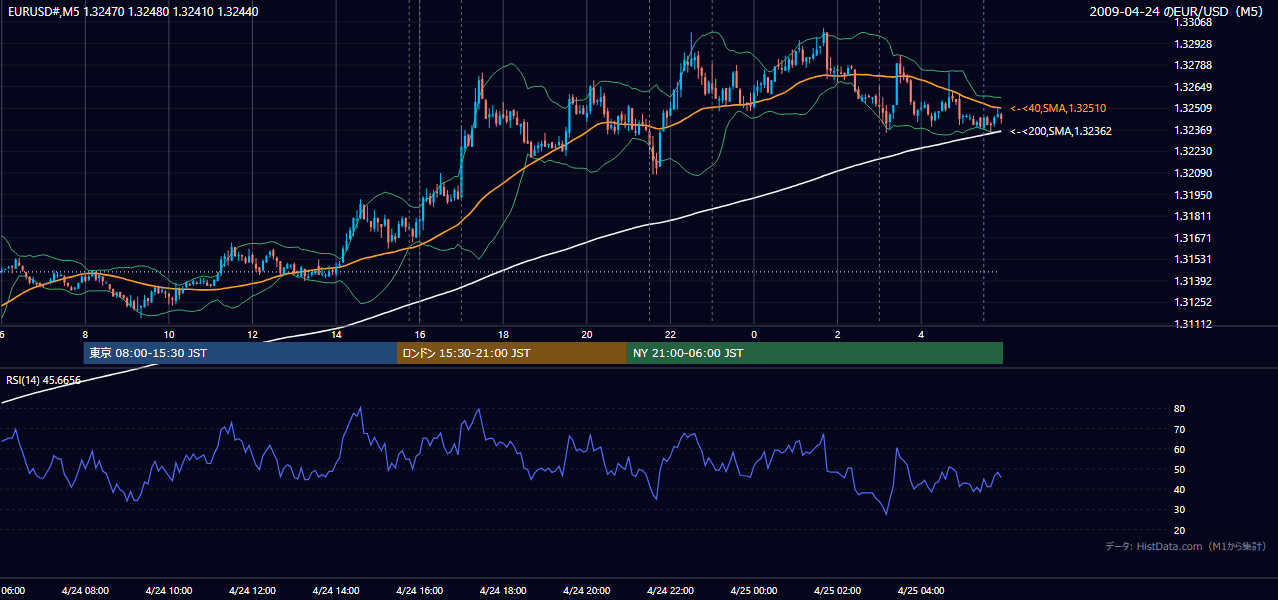The height and width of the screenshot is (600, 1278).
Task: Click the 1.31811 price axis value
Action: pyautogui.click(x=1193, y=216)
